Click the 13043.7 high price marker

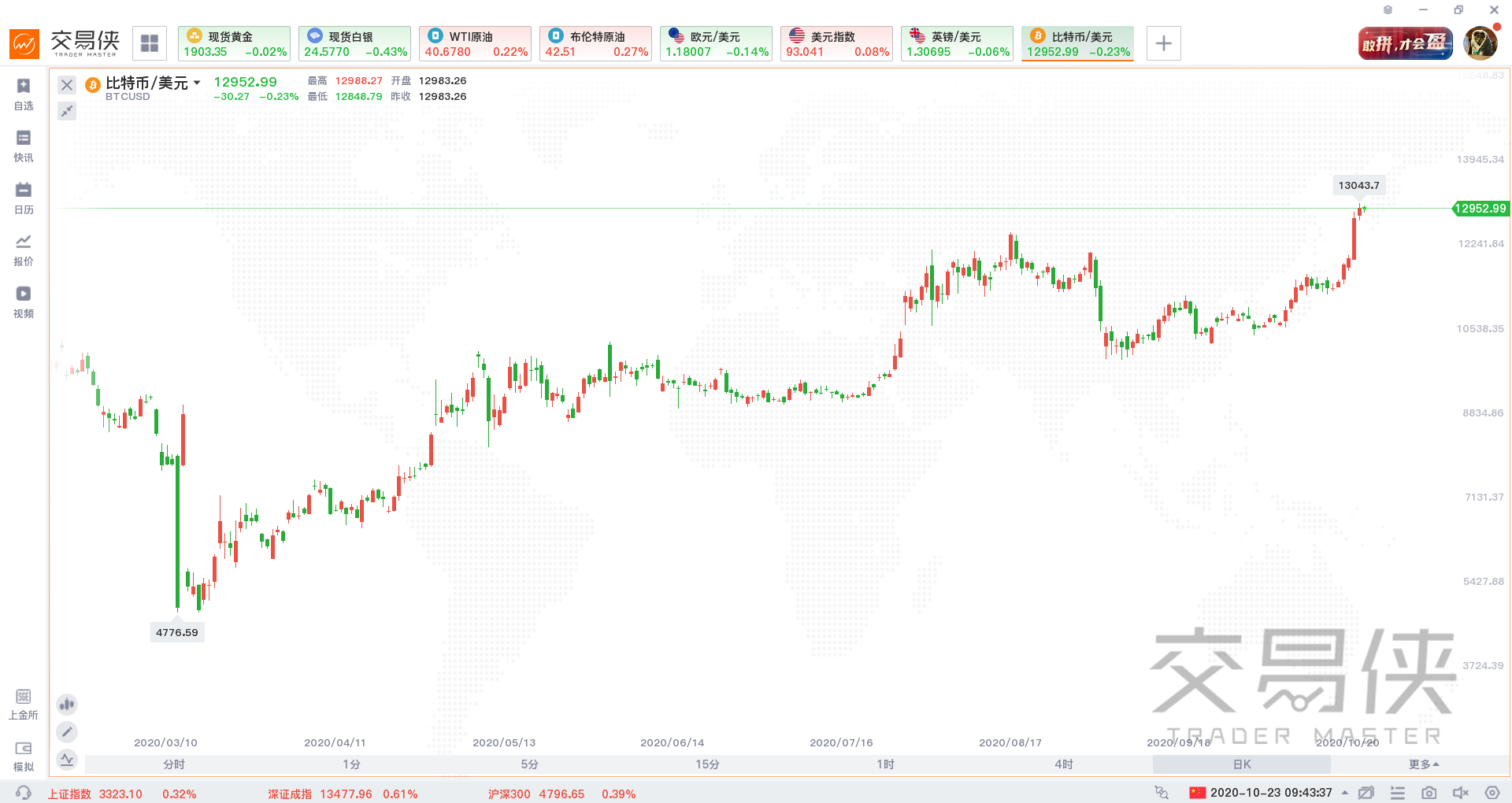[x=1359, y=185]
